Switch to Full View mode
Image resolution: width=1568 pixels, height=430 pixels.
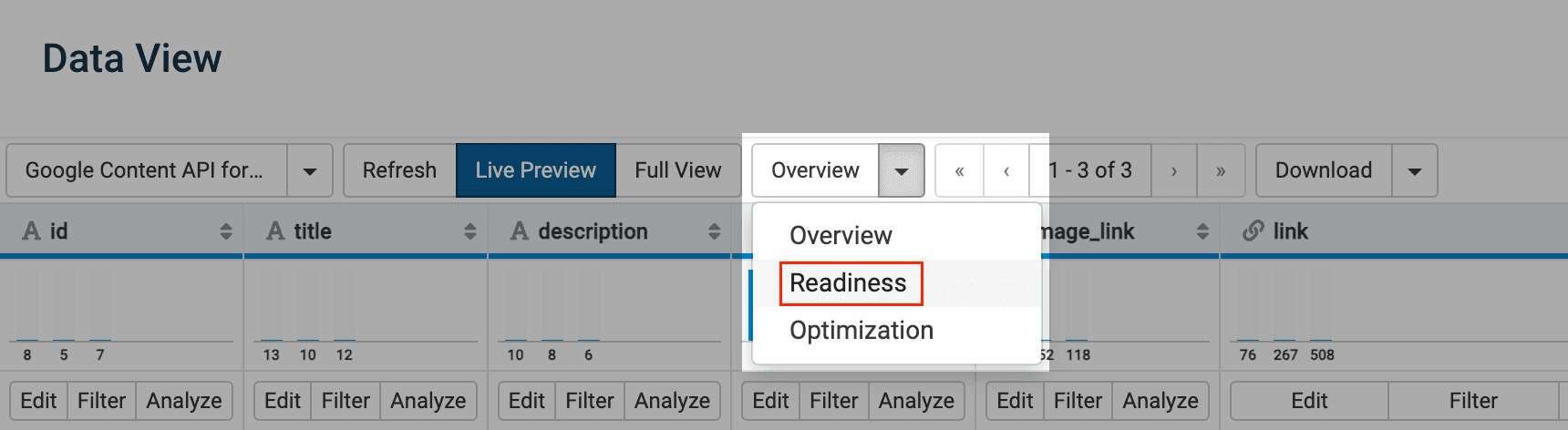pos(677,170)
